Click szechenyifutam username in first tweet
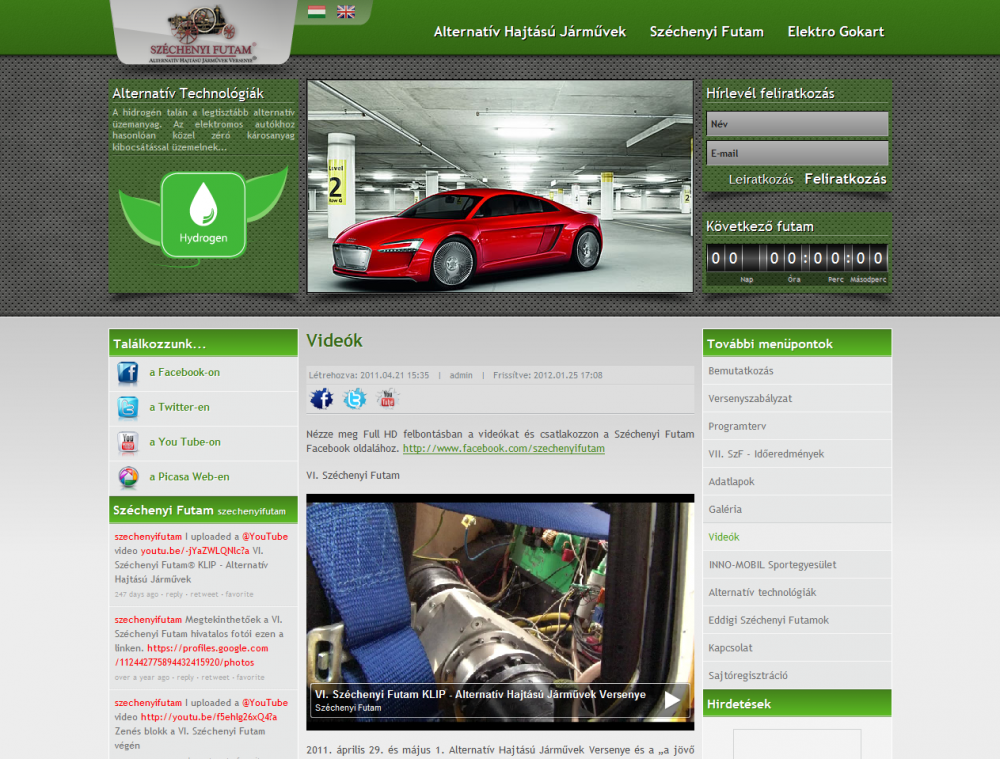Screen dimensions: 1000x759 (148, 536)
